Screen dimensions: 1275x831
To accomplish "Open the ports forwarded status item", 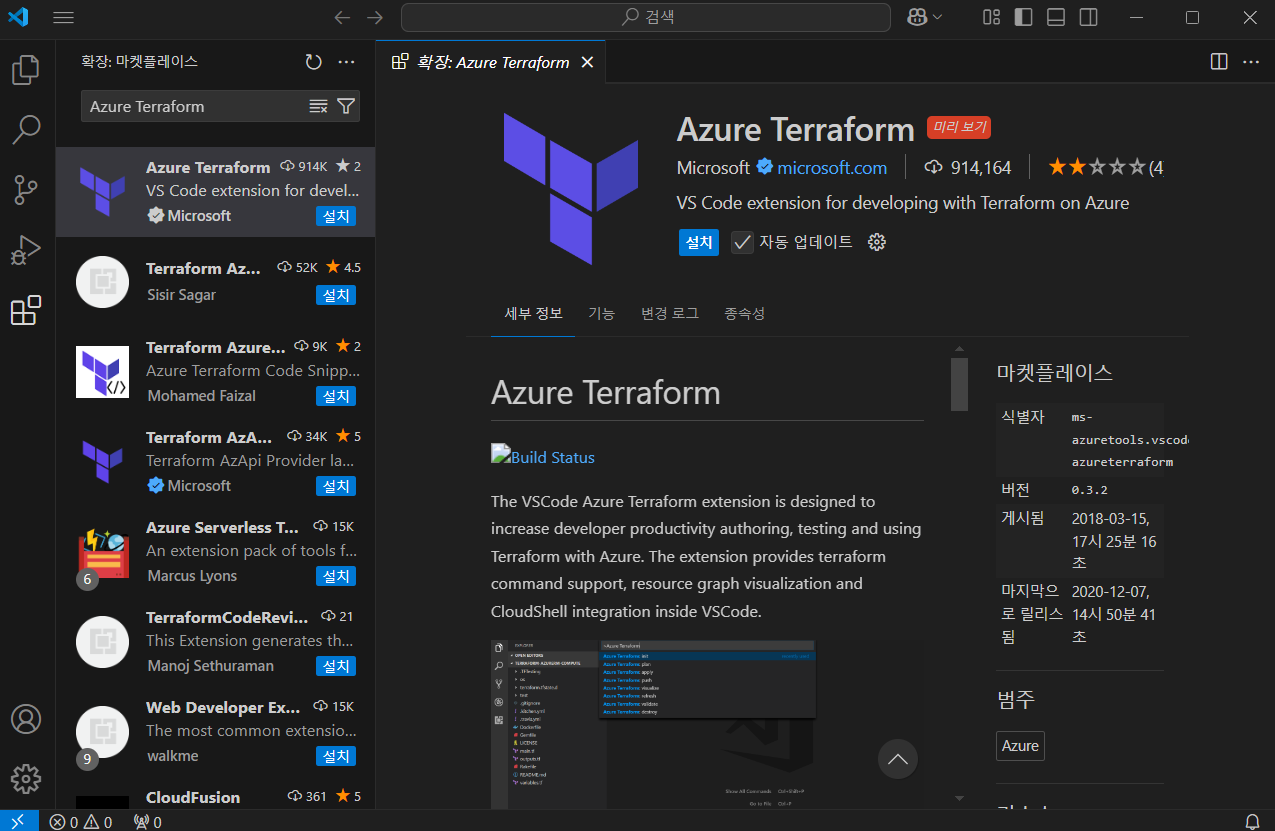I will 148,821.
